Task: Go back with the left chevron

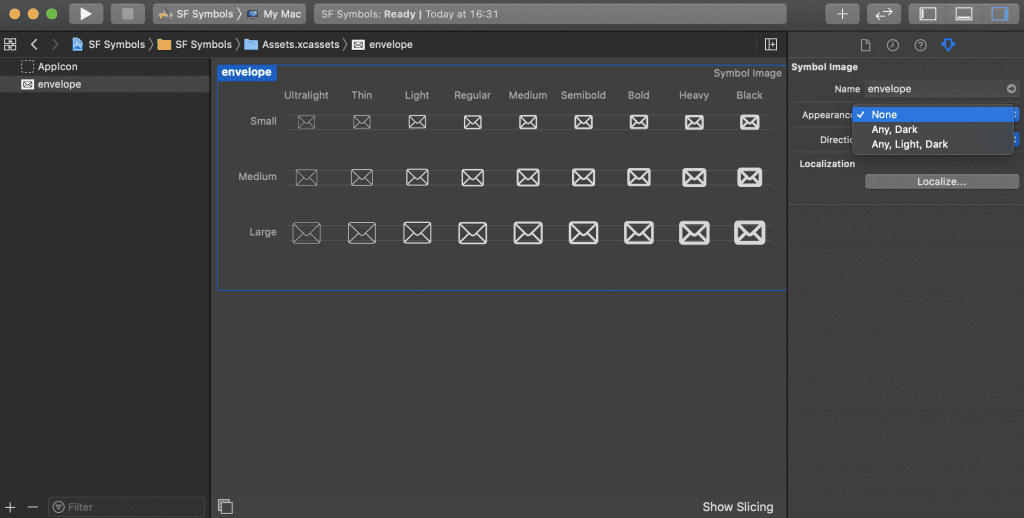Action: pos(34,44)
